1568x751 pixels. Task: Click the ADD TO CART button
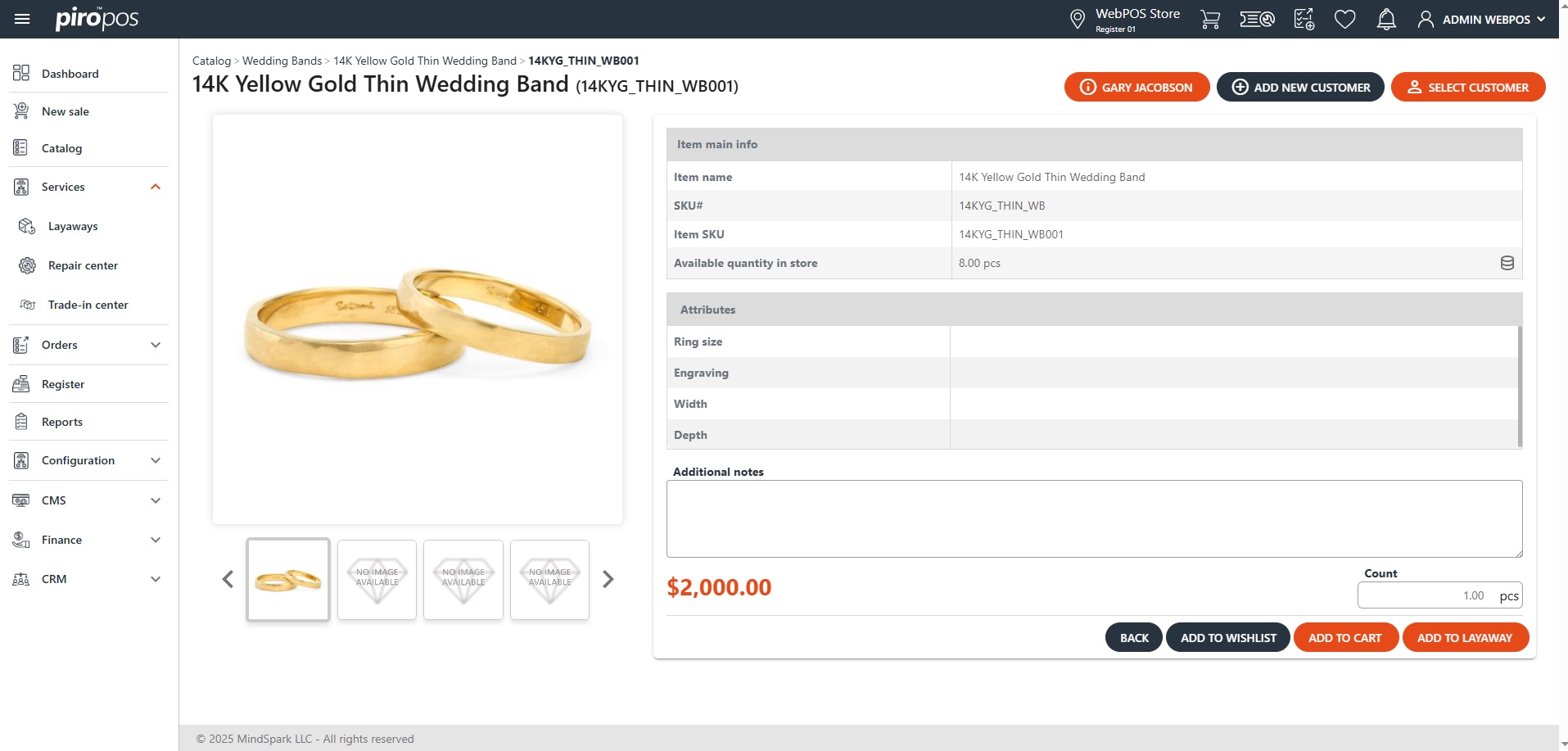[1344, 638]
